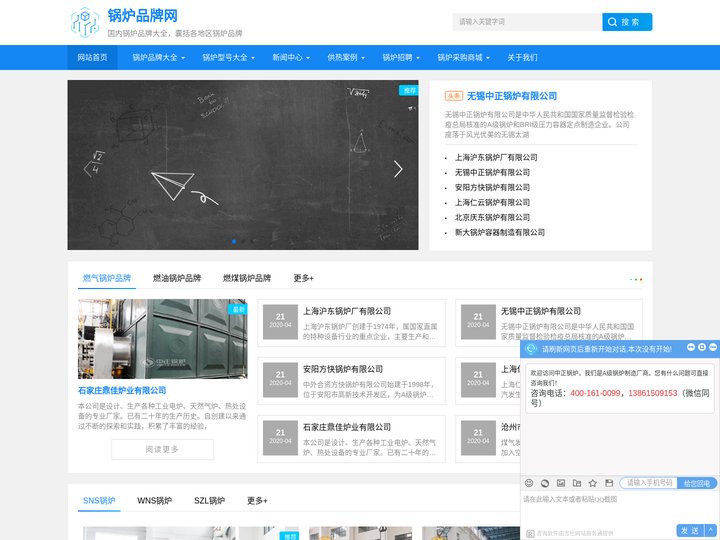
Task: Open the 无锡中正锅炉有限公司 card title
Action: point(541,311)
